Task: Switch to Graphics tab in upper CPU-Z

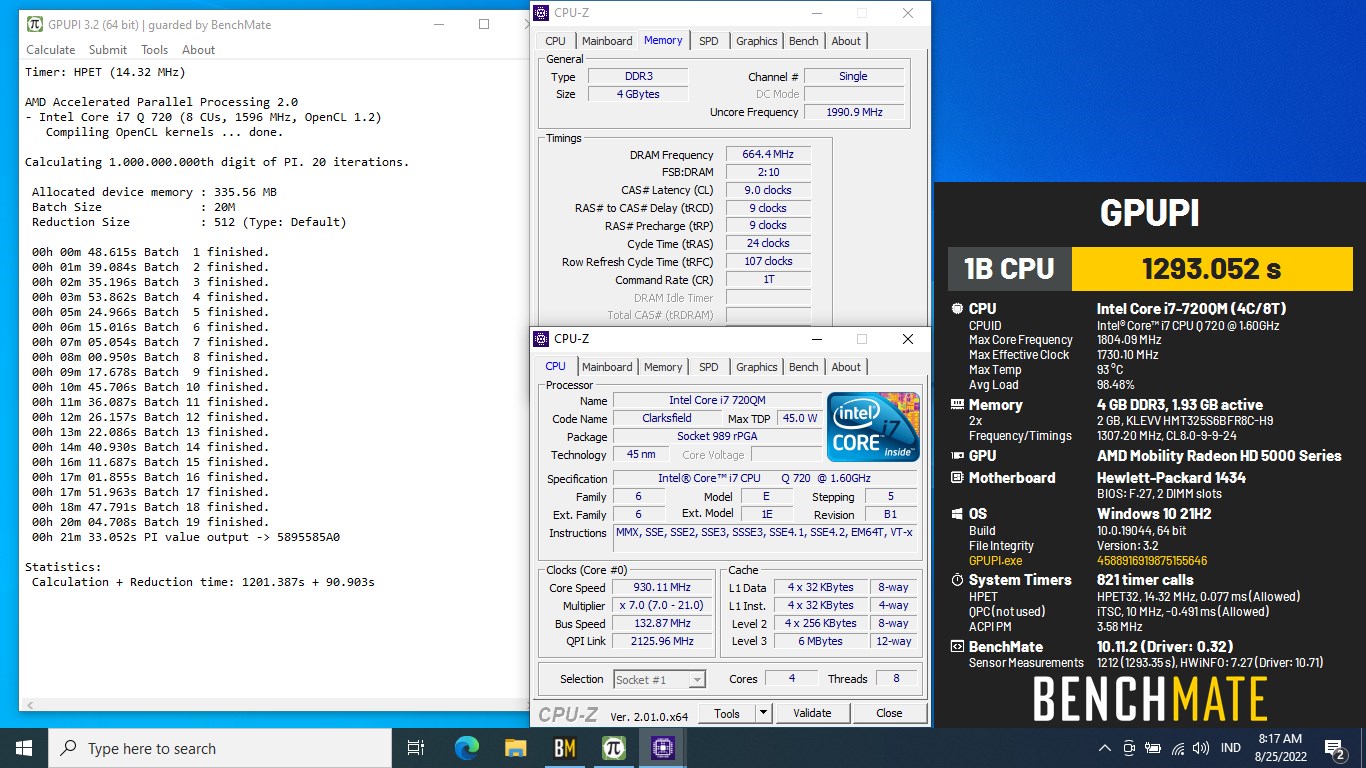Action: click(x=756, y=41)
